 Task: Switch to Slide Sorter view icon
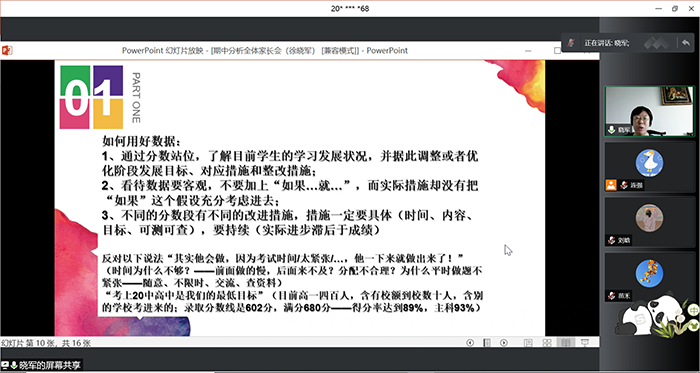[547, 343]
